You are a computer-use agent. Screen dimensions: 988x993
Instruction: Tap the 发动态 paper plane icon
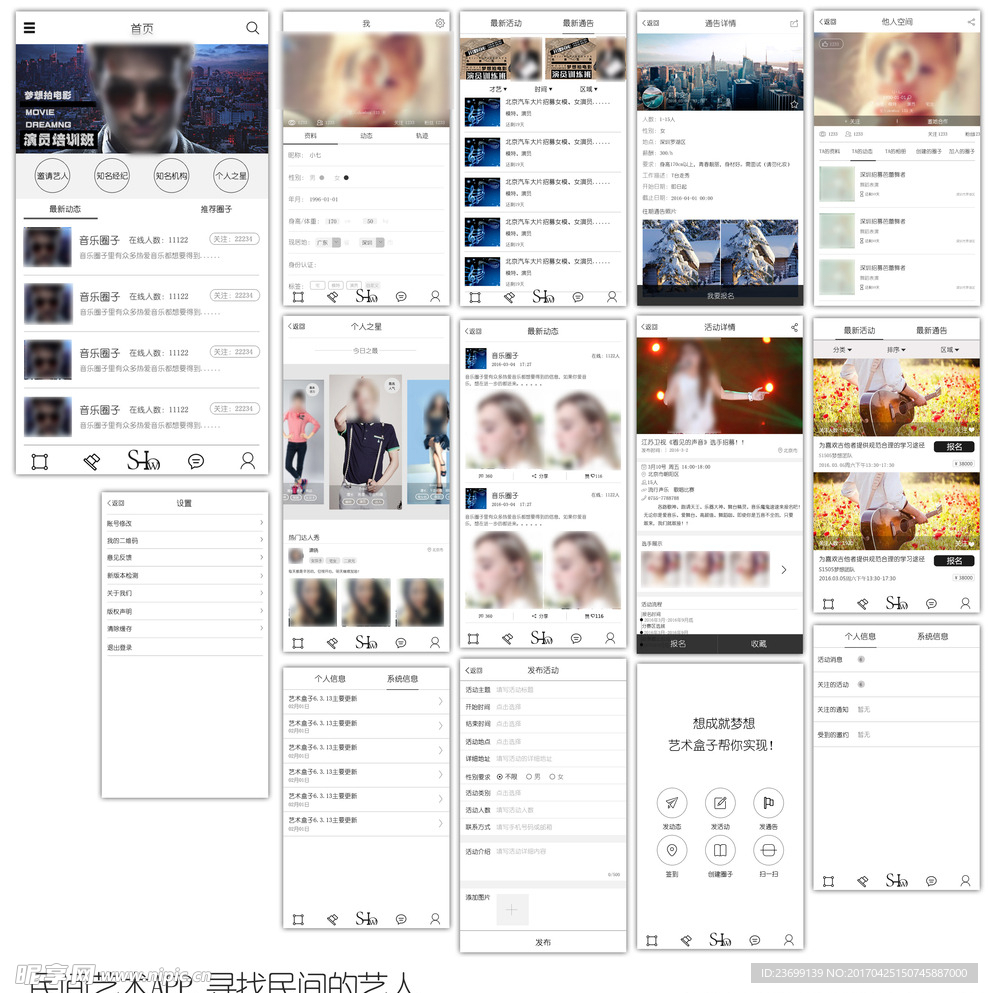[671, 803]
